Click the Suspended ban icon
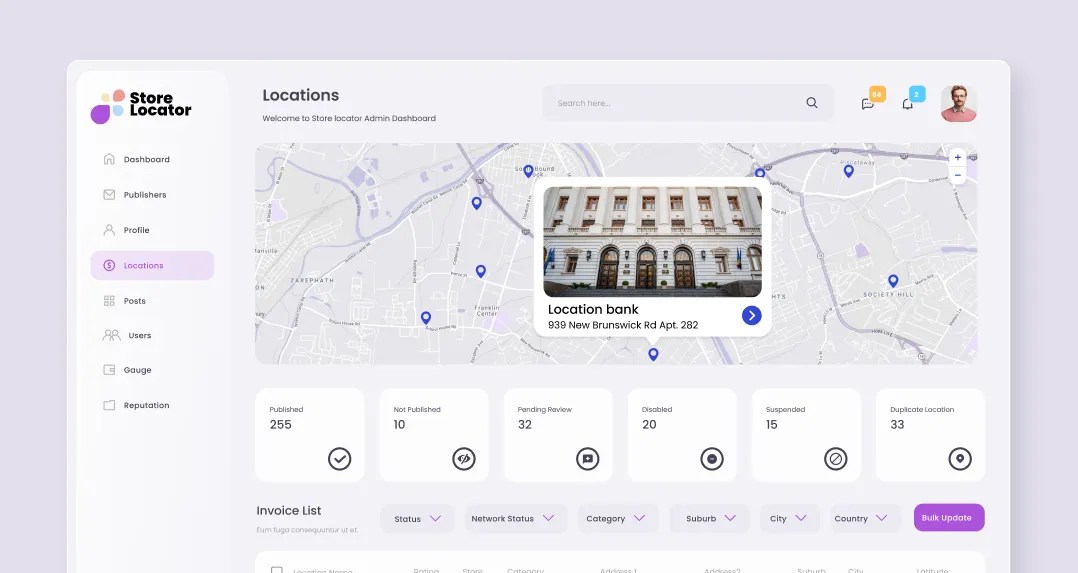 836,459
